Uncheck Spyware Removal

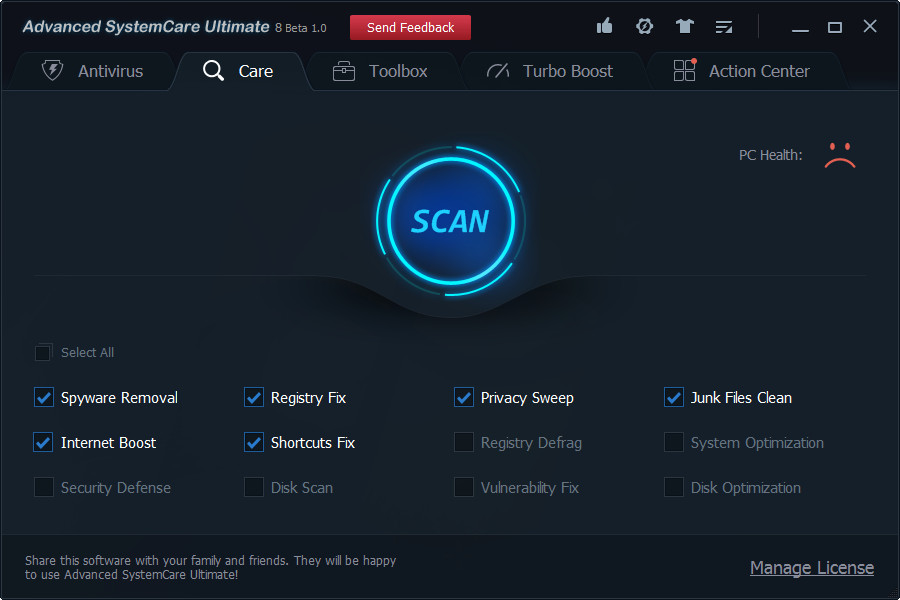point(44,397)
